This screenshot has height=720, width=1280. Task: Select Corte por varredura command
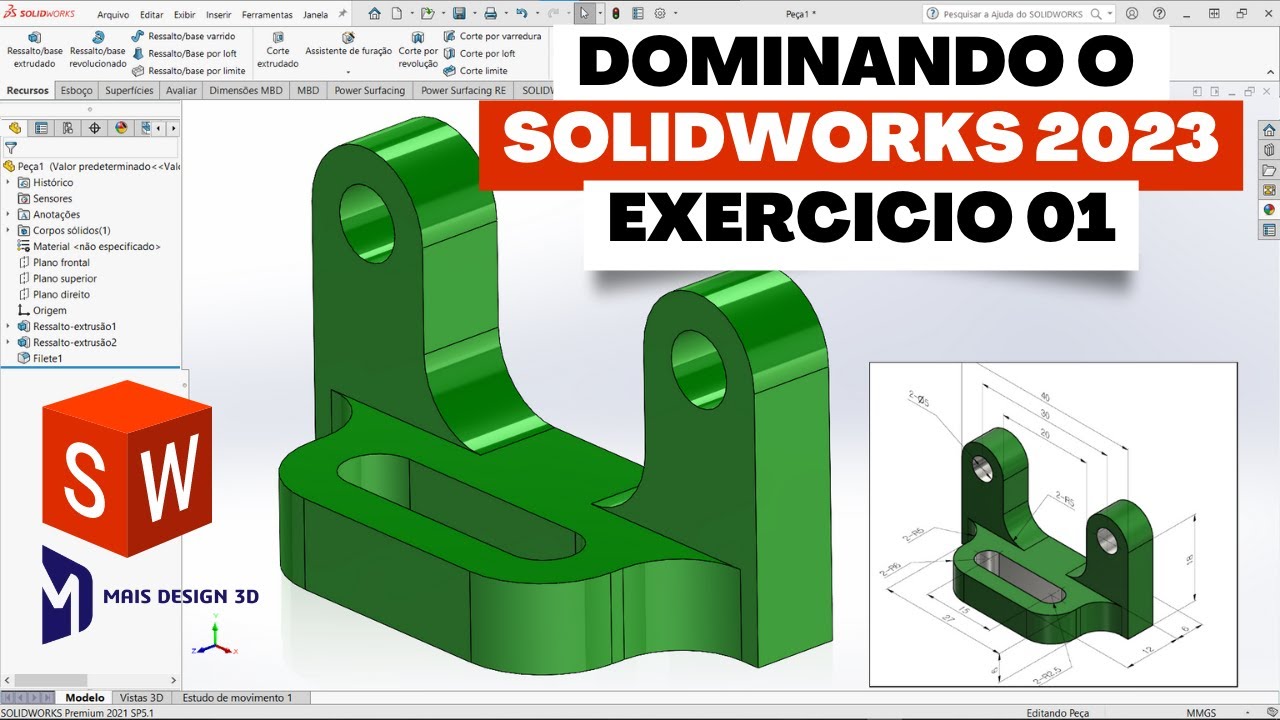492,36
